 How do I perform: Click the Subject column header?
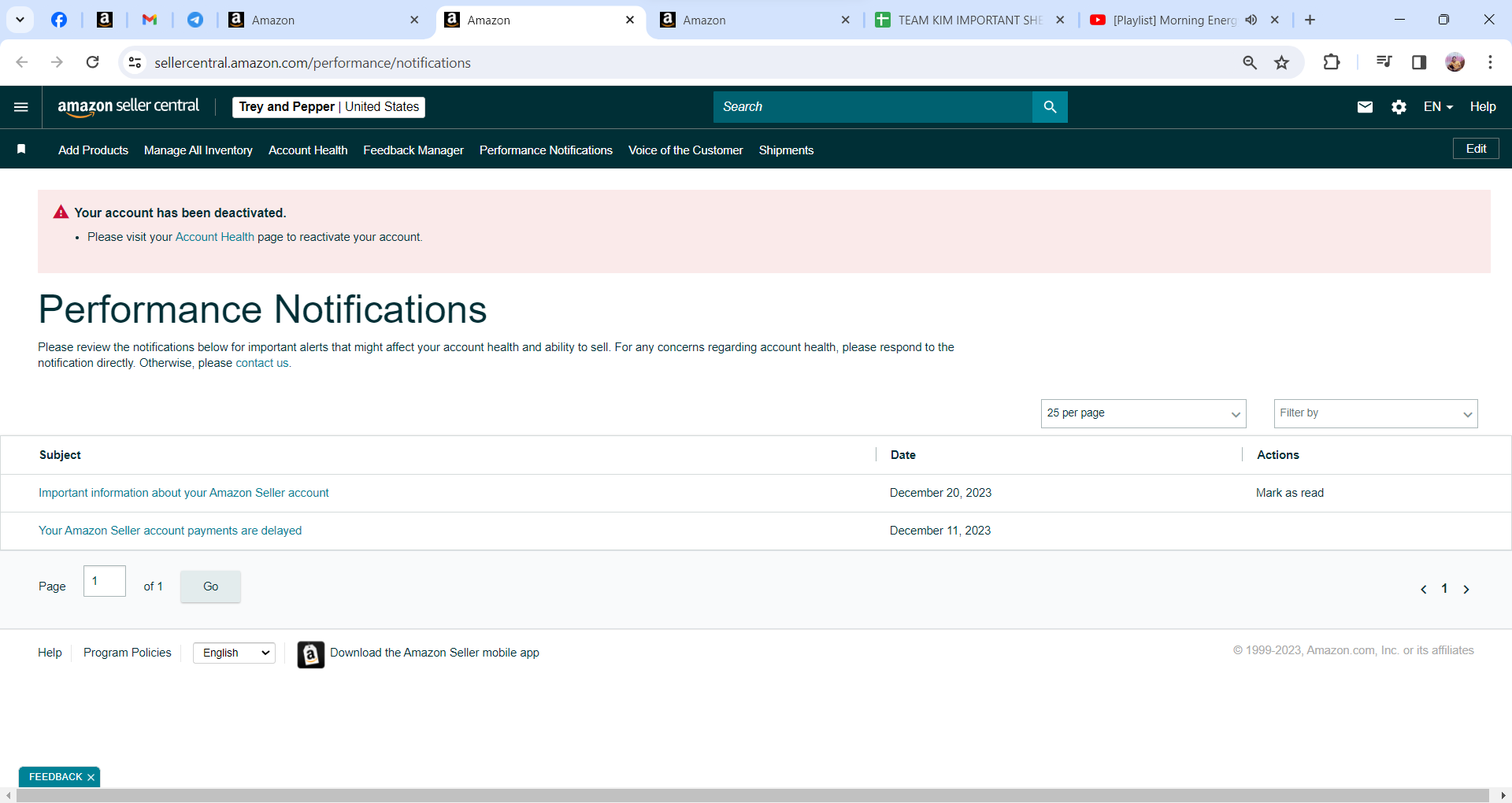(x=60, y=455)
